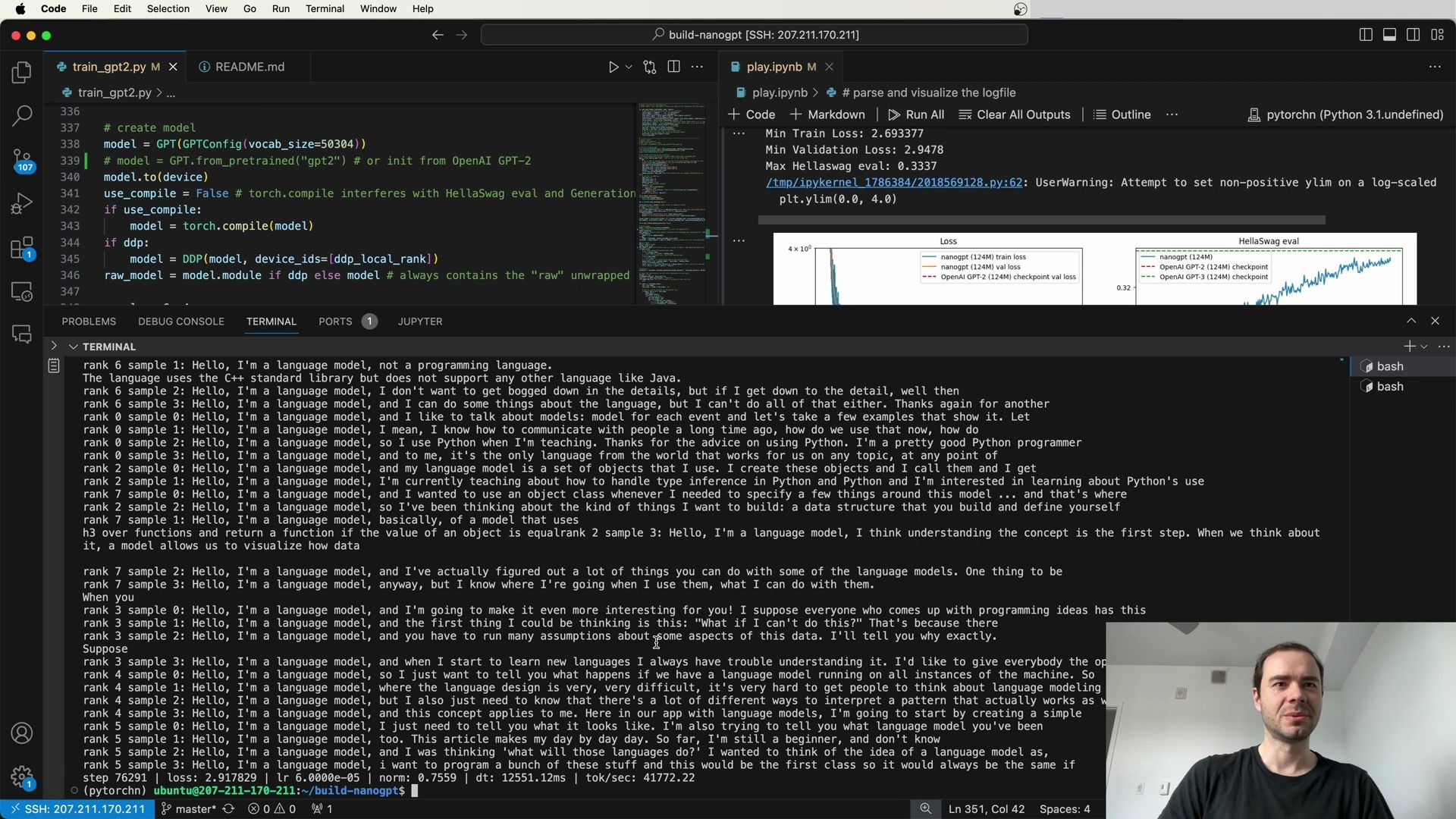Select the first bash terminal instance
Image resolution: width=1456 pixels, height=819 pixels.
point(1403,366)
